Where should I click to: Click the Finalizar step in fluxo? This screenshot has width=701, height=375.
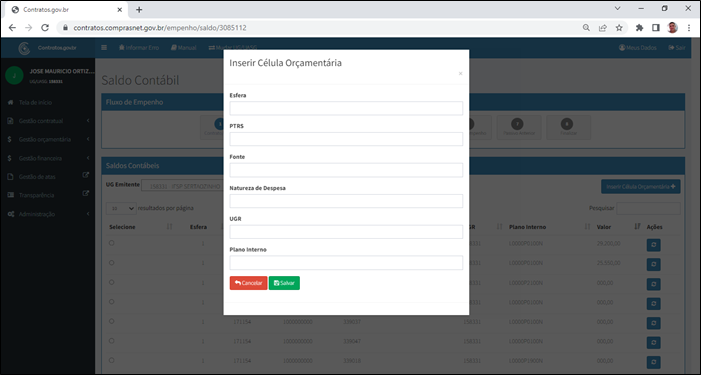[x=568, y=127]
